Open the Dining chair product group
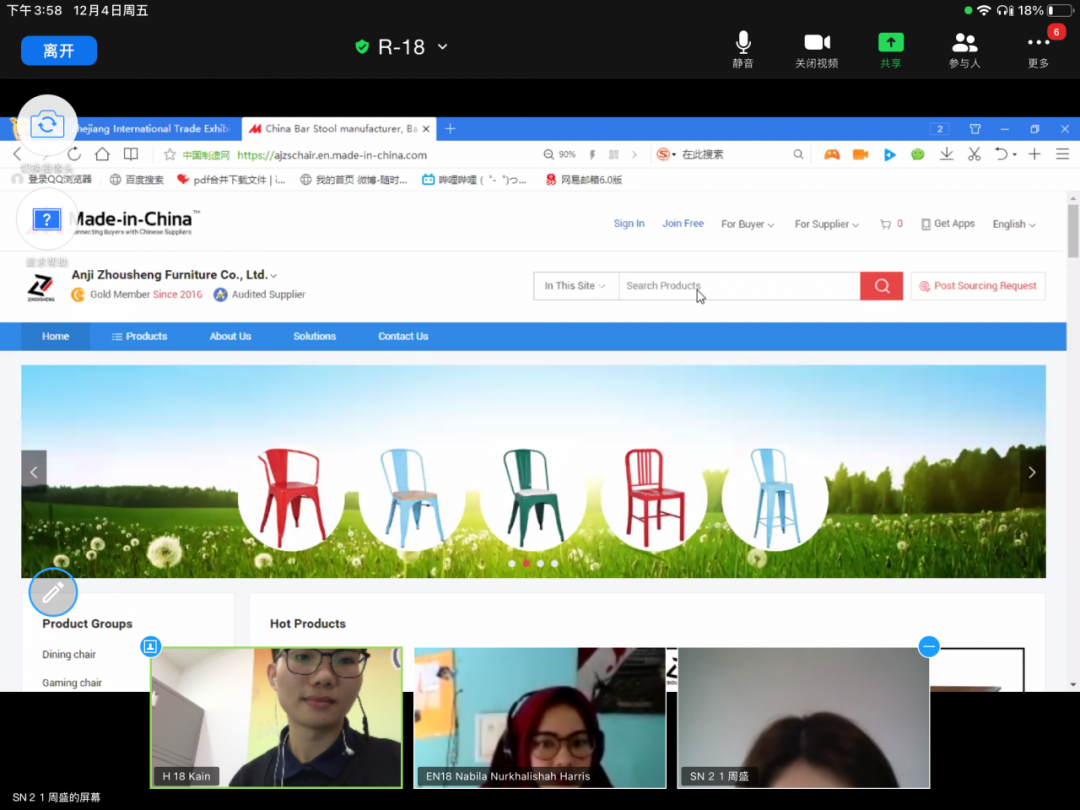Image resolution: width=1080 pixels, height=810 pixels. click(69, 654)
